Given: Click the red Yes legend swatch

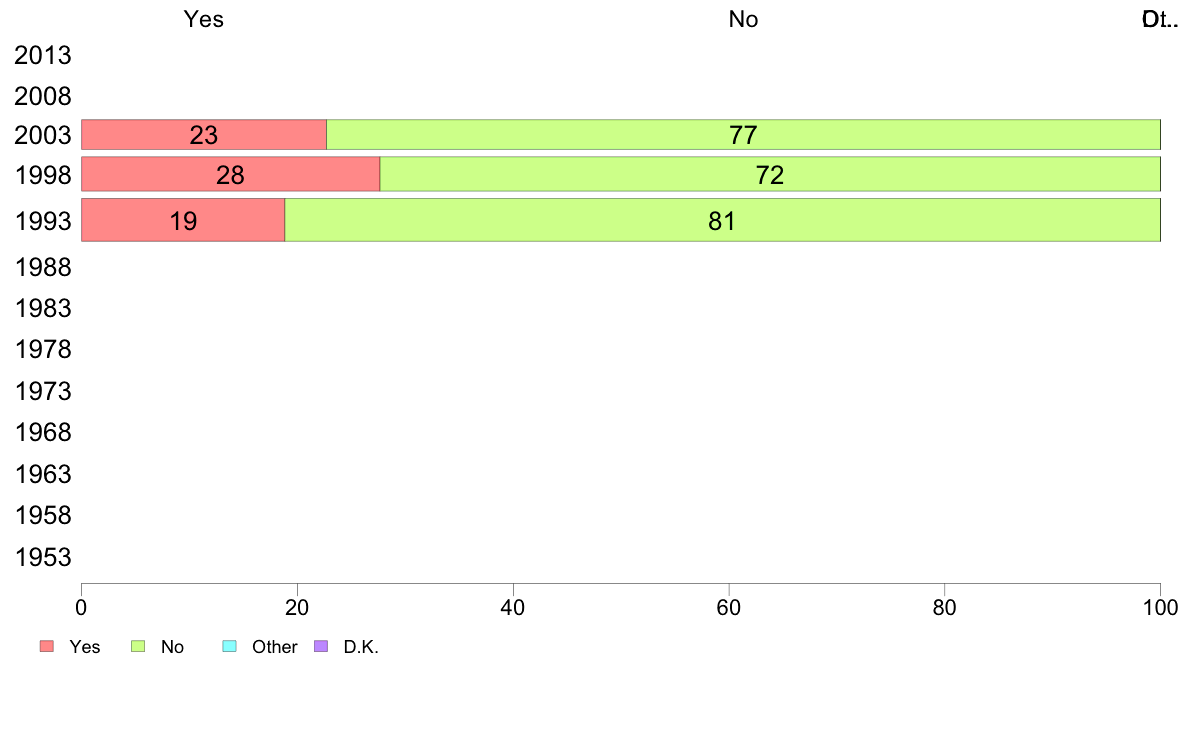Looking at the screenshot, I should tap(47, 646).
